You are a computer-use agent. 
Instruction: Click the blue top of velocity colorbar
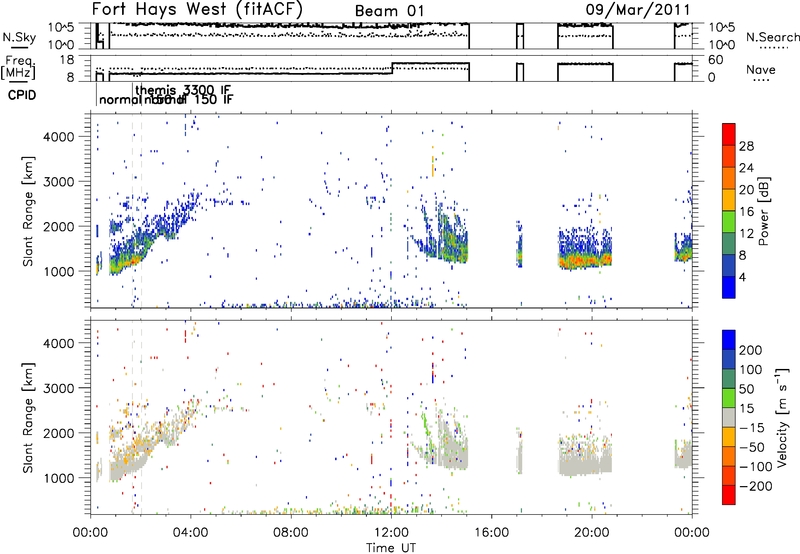[729, 340]
